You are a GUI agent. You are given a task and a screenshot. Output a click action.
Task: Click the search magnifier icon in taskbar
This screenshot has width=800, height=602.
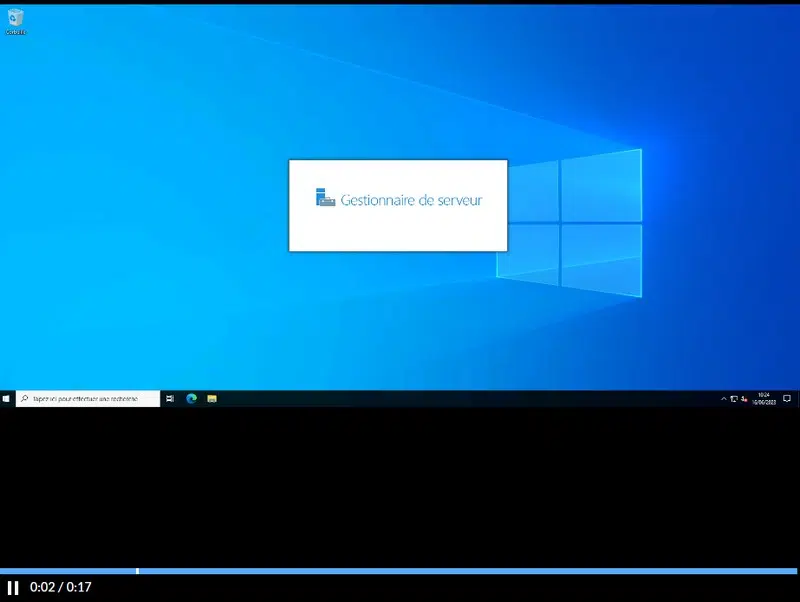point(24,398)
